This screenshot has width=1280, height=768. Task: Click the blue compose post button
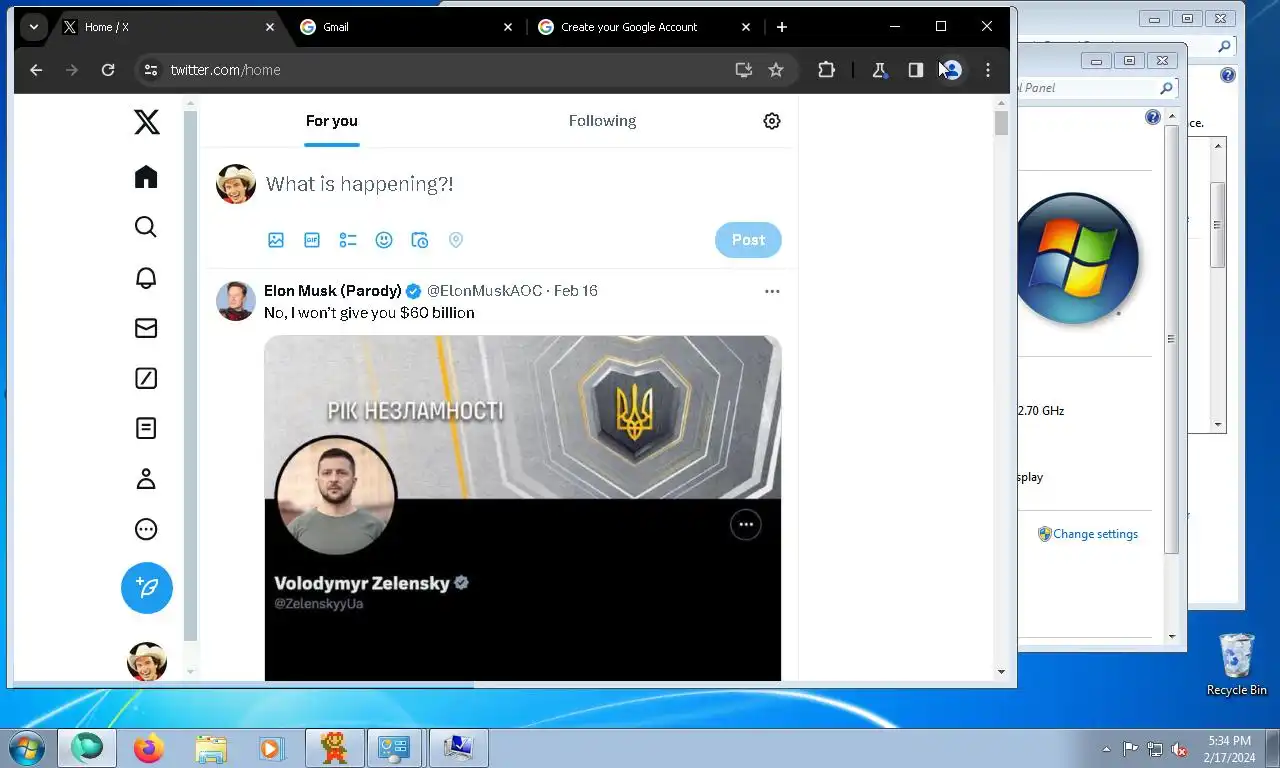pyautogui.click(x=147, y=588)
